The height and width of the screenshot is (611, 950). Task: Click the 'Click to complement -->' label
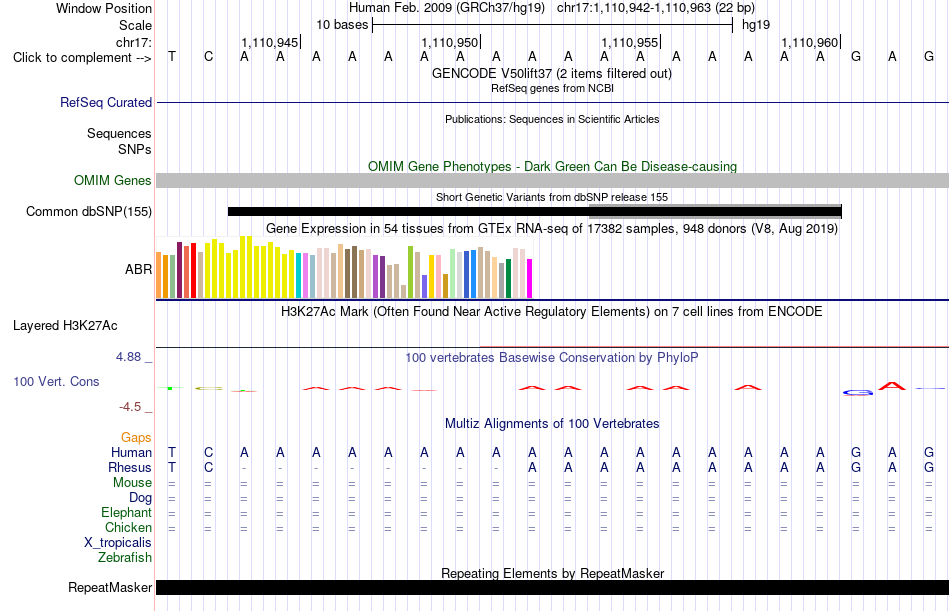point(82,58)
